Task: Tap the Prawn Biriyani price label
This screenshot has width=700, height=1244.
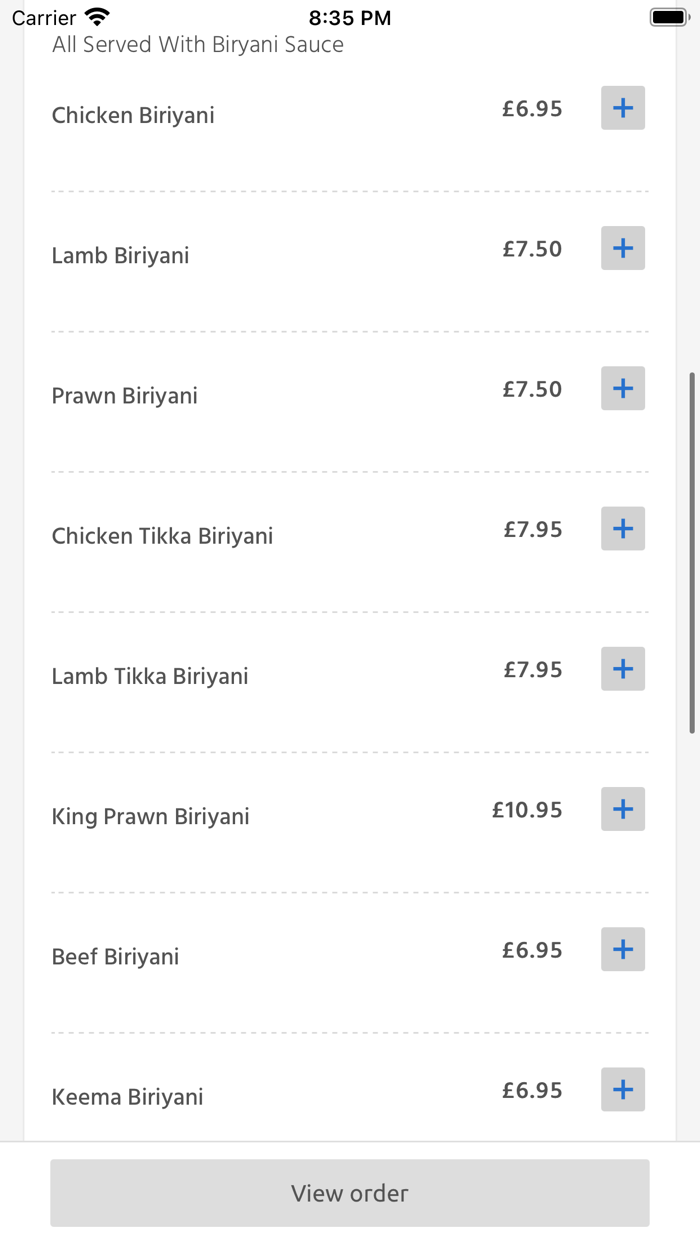Action: (x=533, y=388)
